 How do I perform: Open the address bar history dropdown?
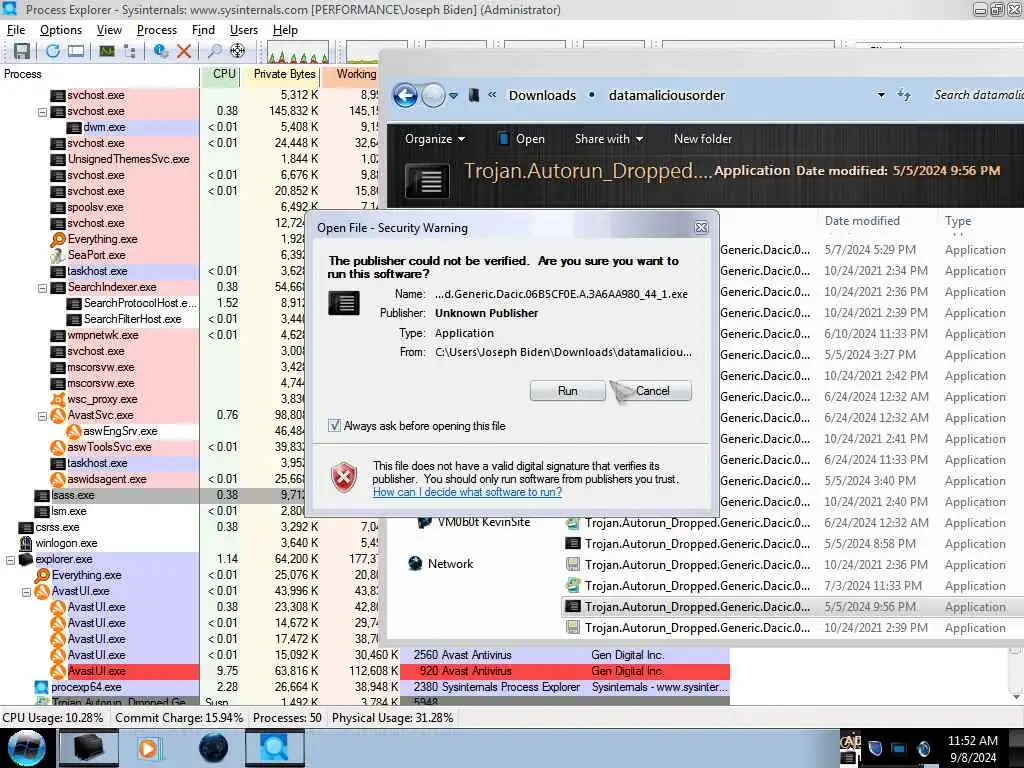point(881,95)
